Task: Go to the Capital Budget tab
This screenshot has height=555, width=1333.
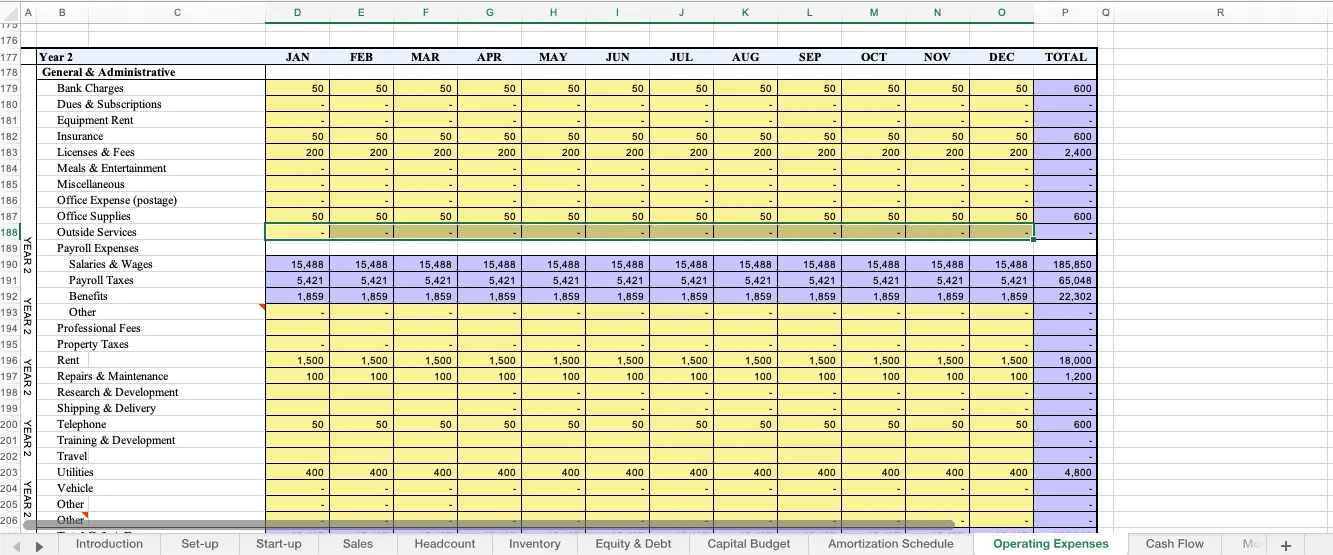Action: point(748,544)
